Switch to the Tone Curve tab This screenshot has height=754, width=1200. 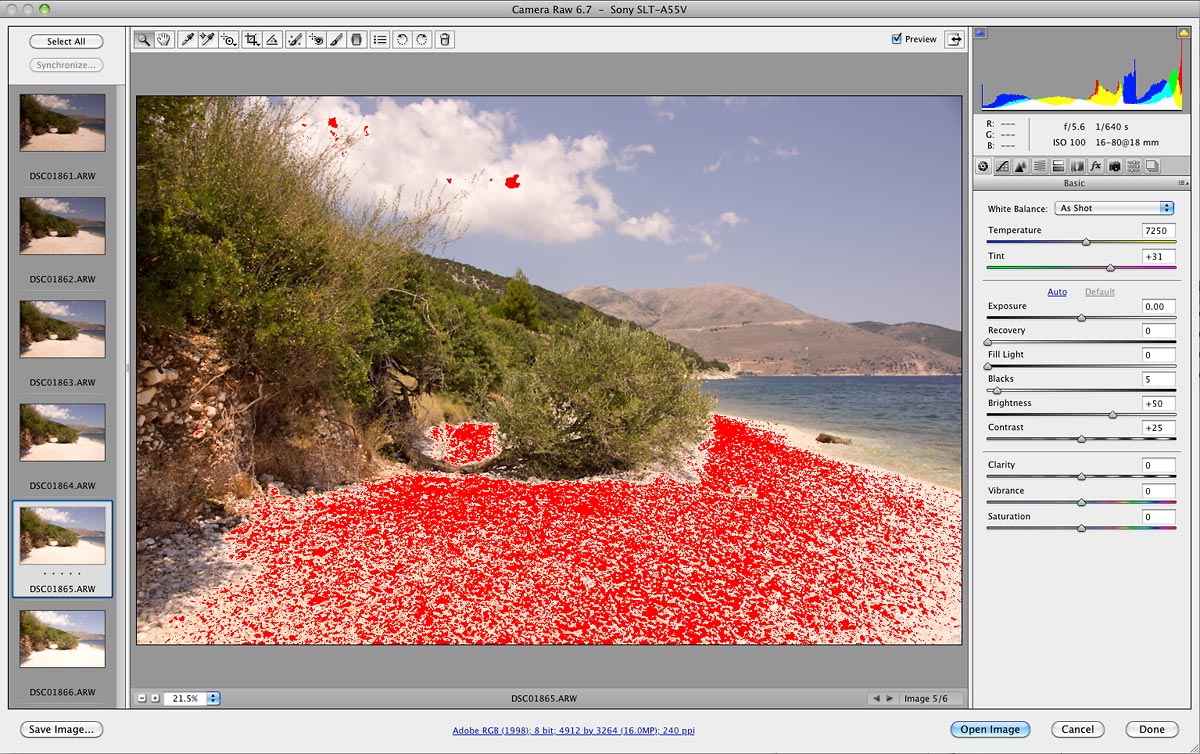1002,166
